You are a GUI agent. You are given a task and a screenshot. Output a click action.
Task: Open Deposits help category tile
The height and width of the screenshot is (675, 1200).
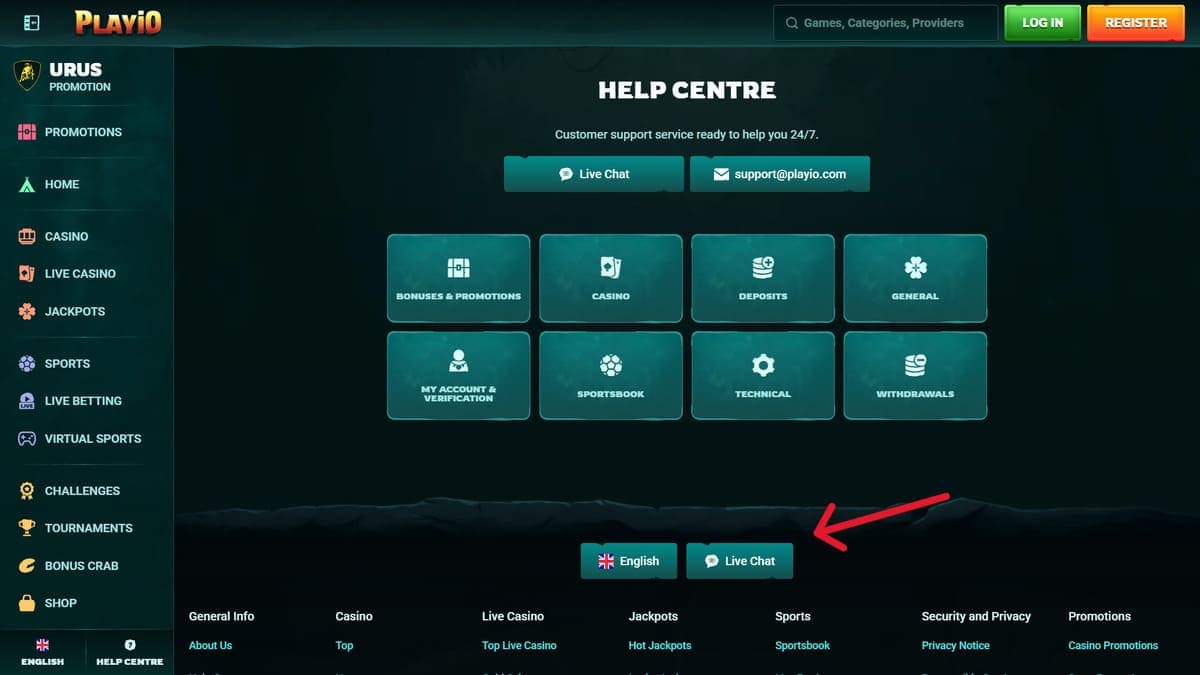click(x=763, y=278)
